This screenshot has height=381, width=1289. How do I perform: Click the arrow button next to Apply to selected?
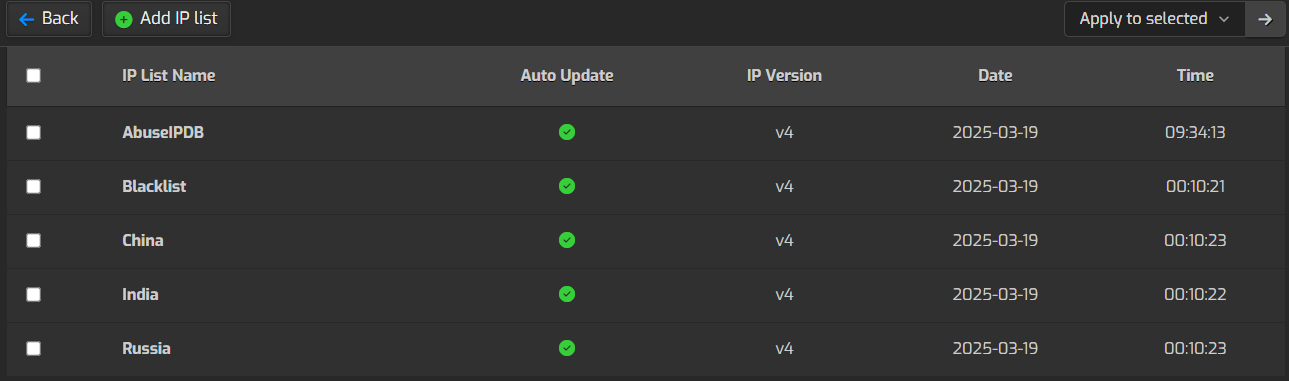(x=1265, y=19)
